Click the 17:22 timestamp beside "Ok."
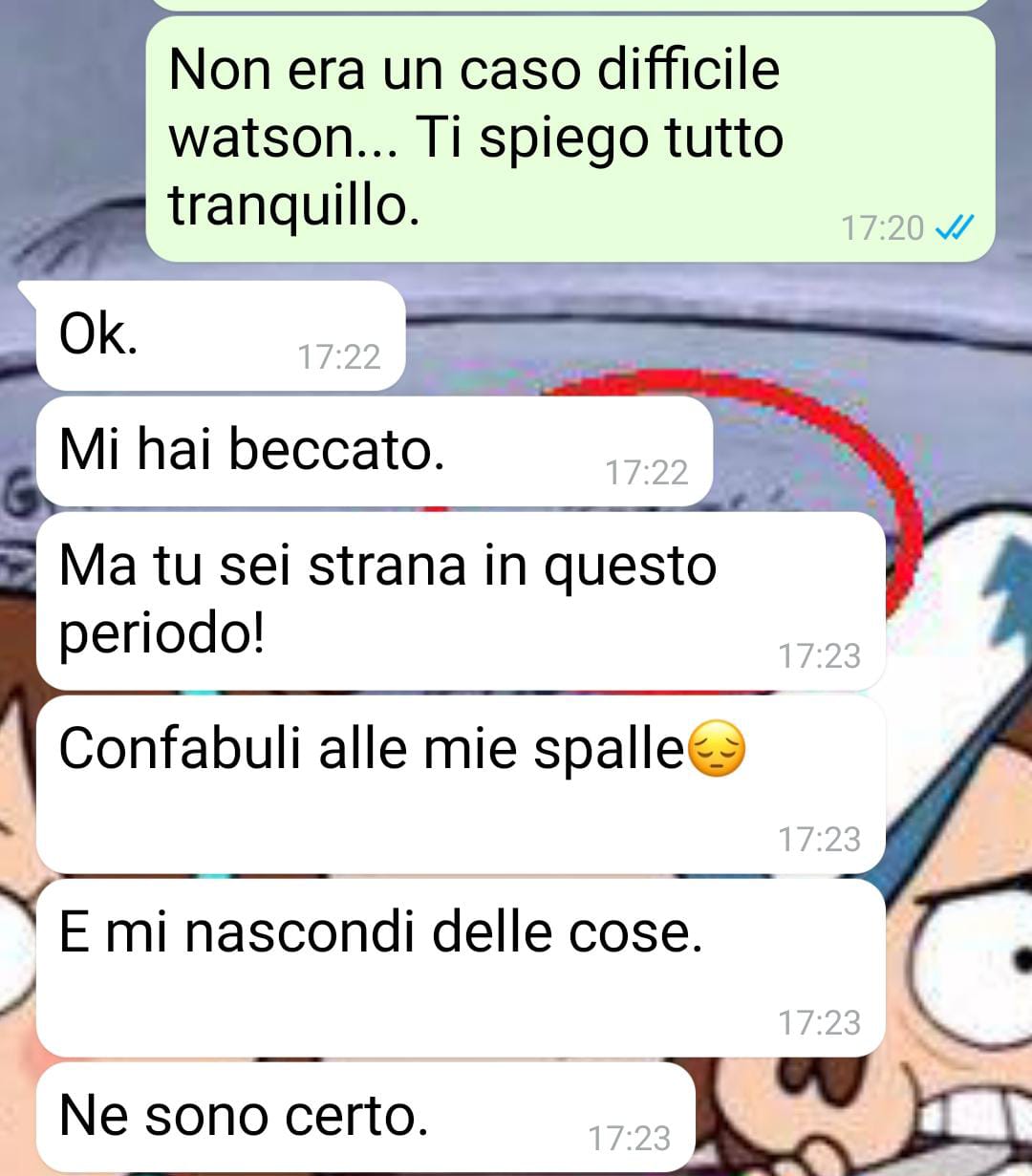This screenshot has width=1032, height=1176. 339,357
